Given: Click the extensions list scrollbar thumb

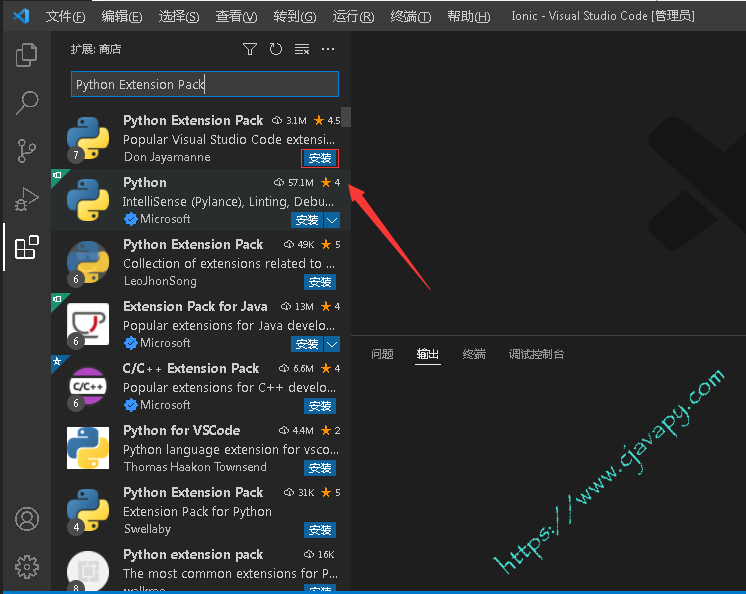Looking at the screenshot, I should click(x=346, y=117).
